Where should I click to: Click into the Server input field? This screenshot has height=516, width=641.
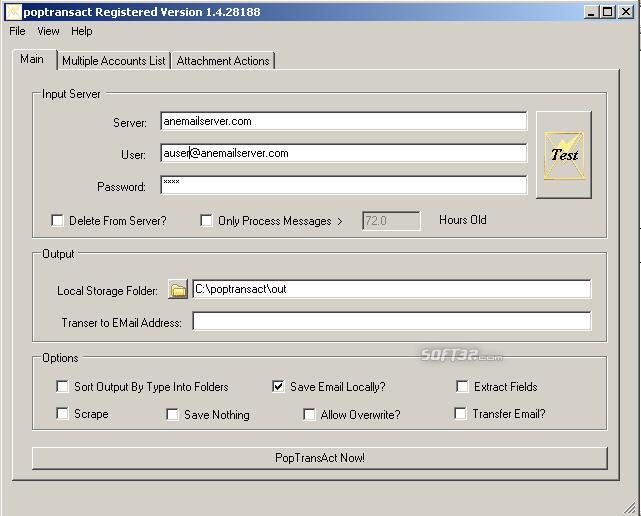344,121
